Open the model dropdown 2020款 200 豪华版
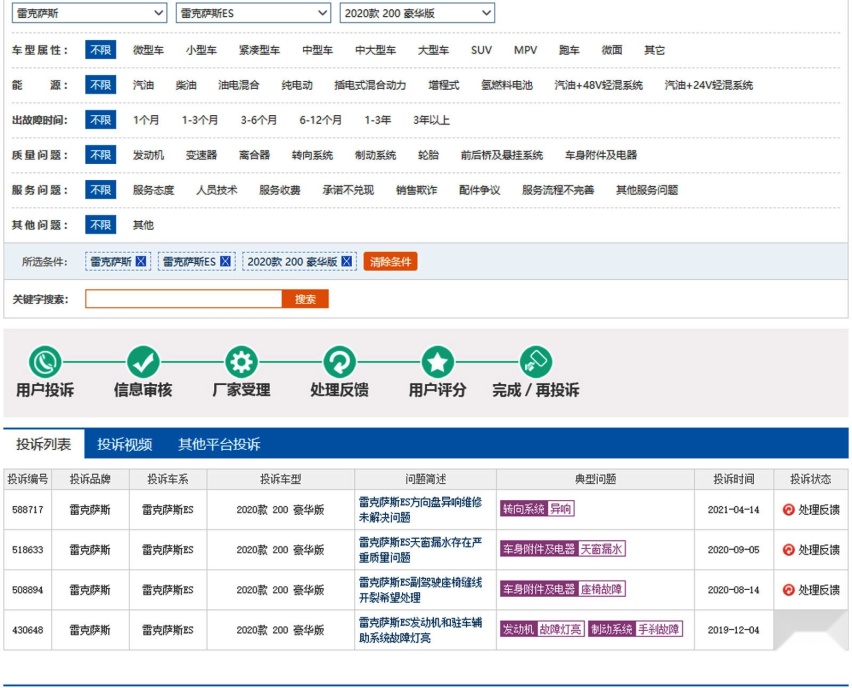852x688 pixels. (x=417, y=13)
